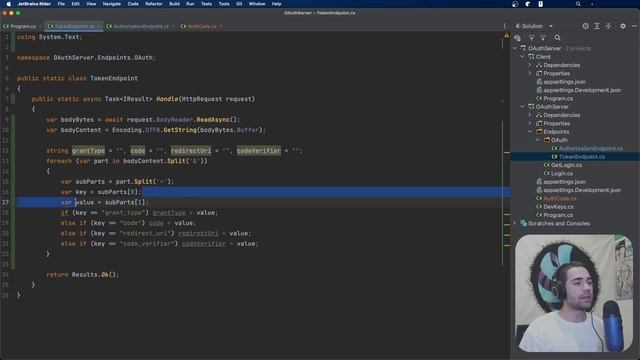Expand Dependencies under Client project
Viewport: 640px width, 360px height.
tap(530, 65)
